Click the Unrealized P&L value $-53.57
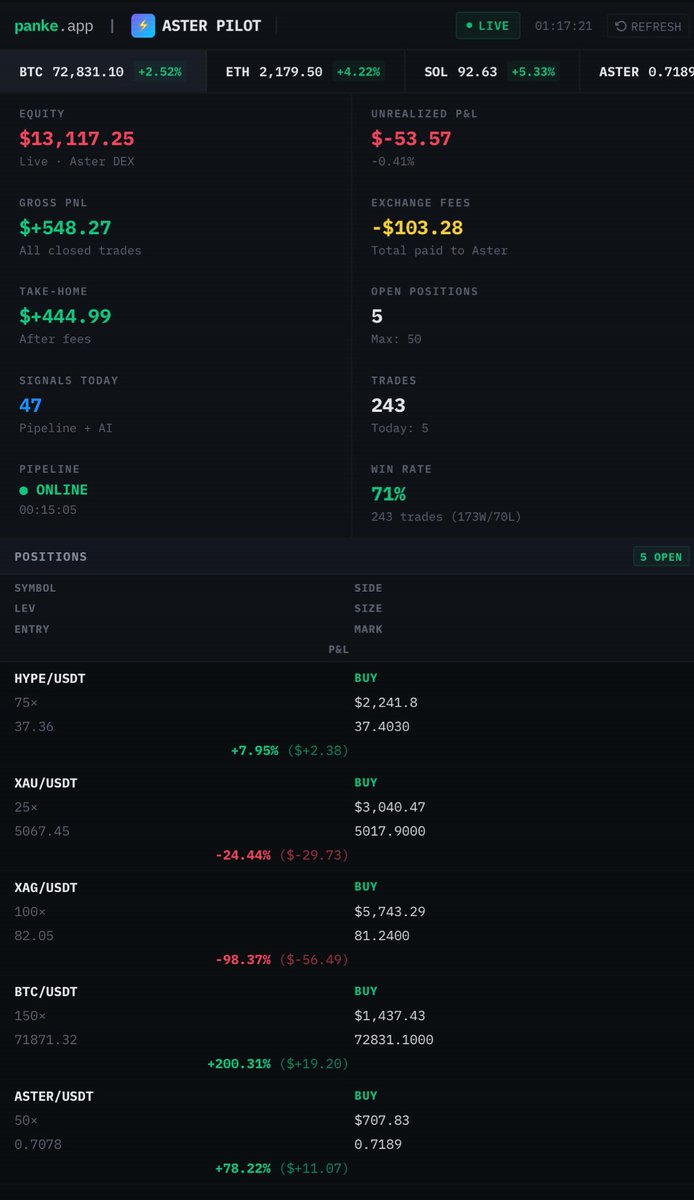The image size is (694, 1200). pyautogui.click(x=411, y=139)
